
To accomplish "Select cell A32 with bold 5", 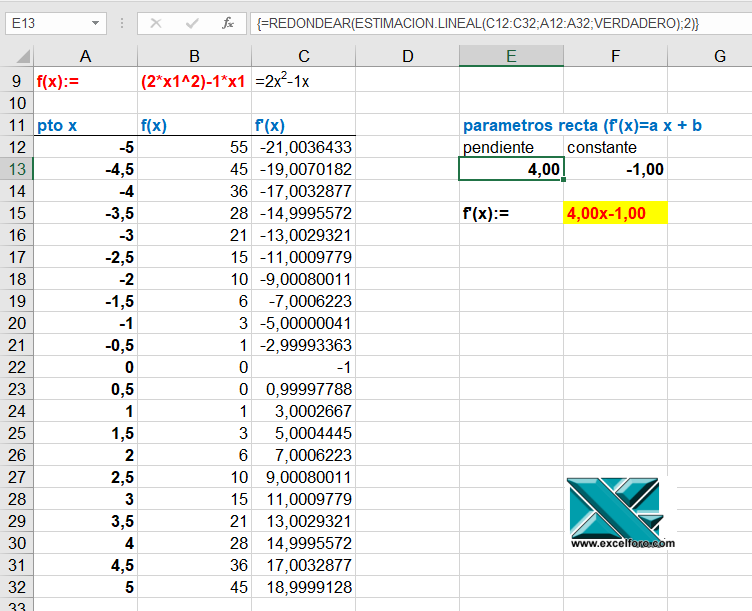I will pos(85,587).
